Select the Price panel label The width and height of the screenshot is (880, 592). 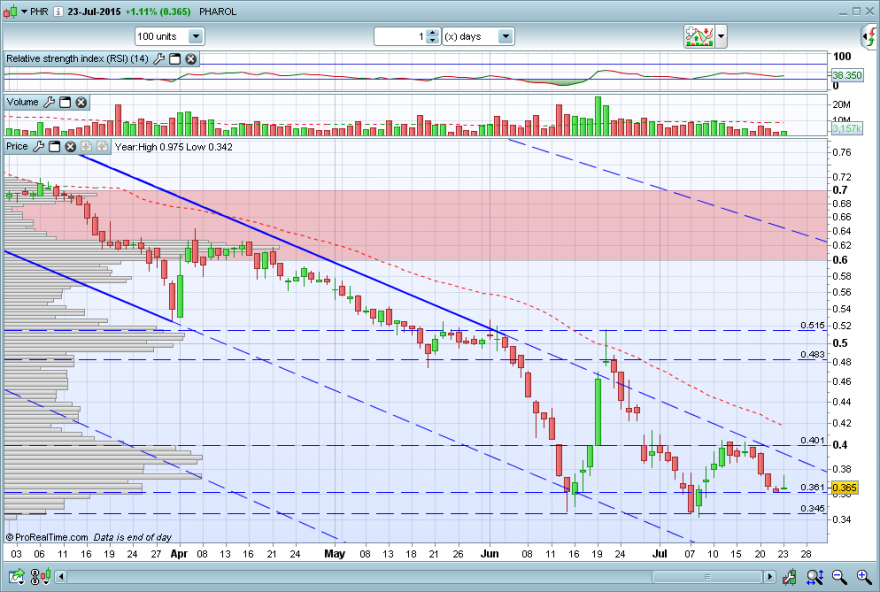coord(17,146)
